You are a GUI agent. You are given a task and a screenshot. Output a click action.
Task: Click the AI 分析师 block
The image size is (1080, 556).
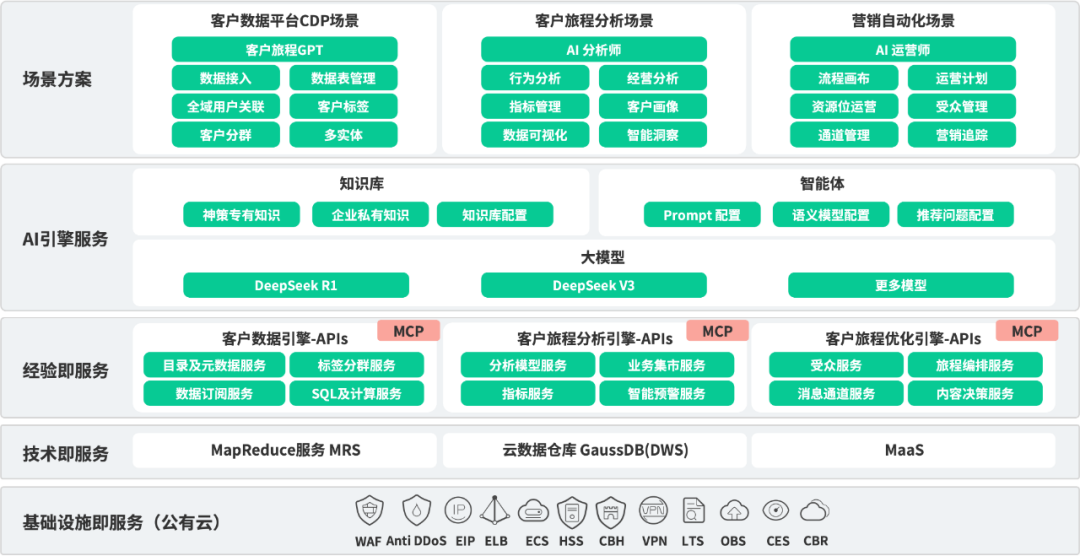tap(594, 50)
